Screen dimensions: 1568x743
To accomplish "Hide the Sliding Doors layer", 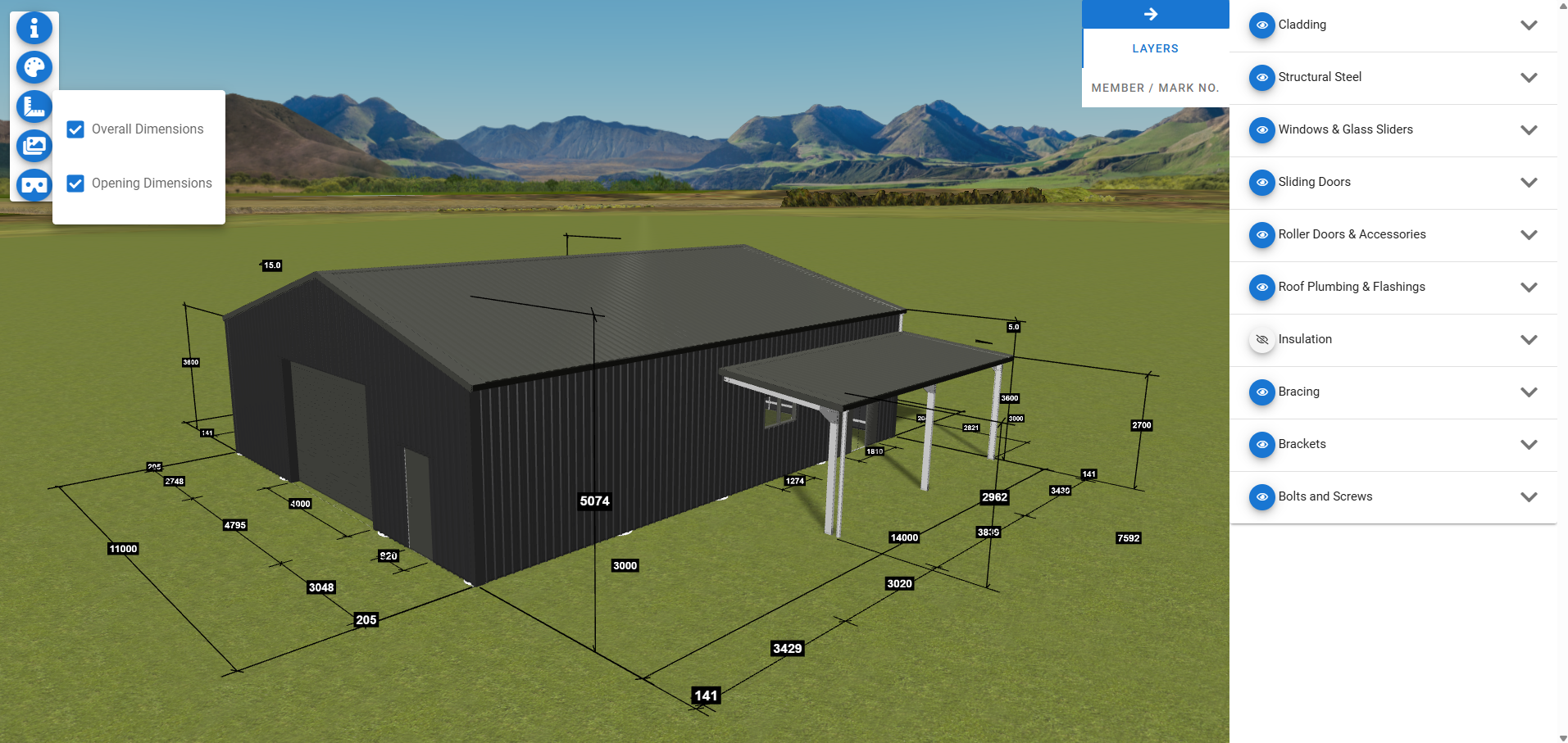I will tap(1261, 183).
